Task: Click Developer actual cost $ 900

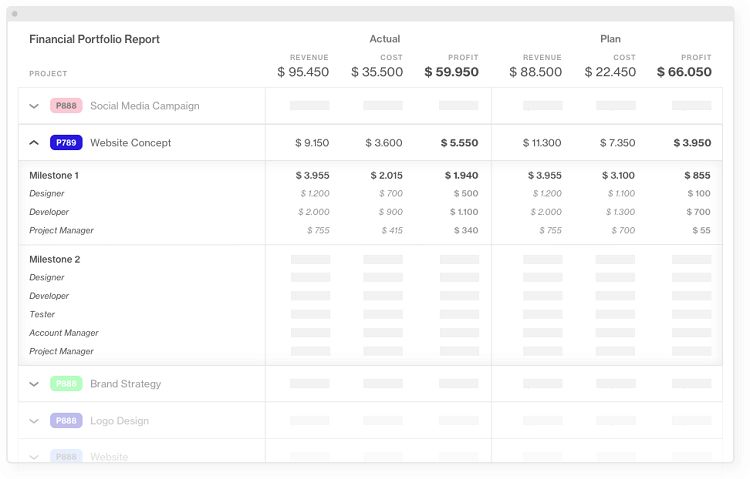Action: tap(390, 212)
